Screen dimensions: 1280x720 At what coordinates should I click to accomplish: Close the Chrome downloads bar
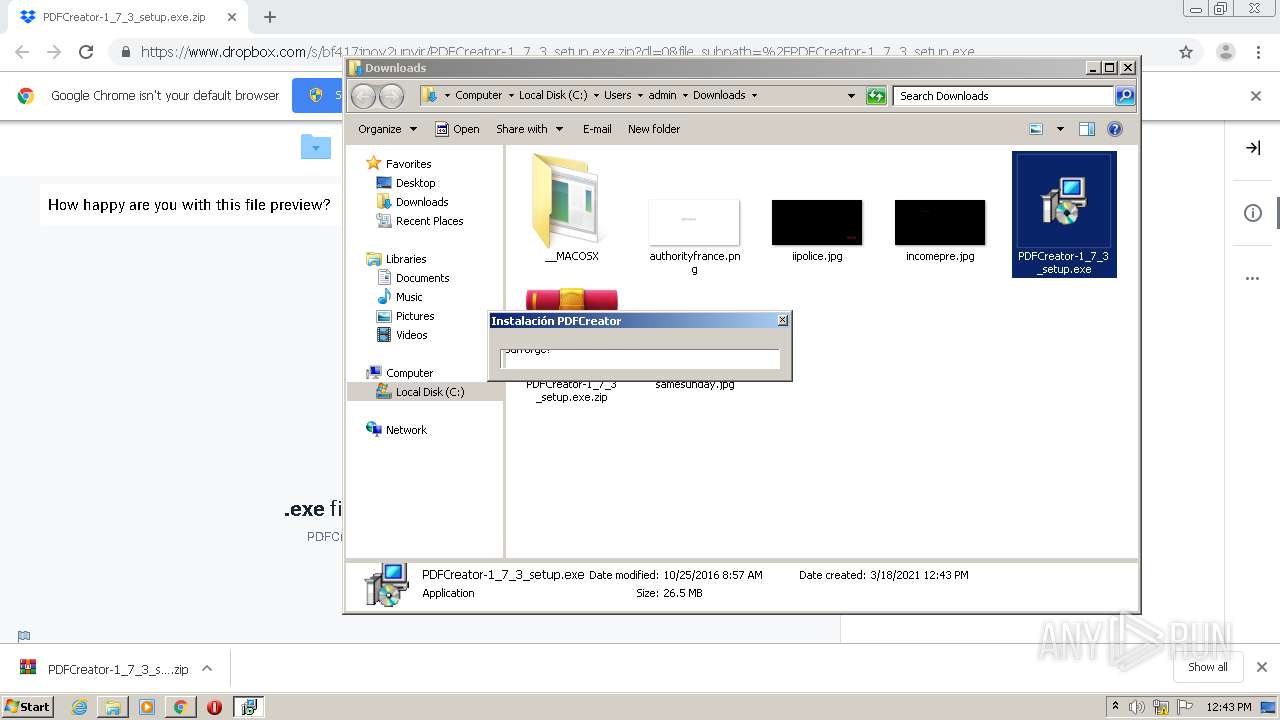pyautogui.click(x=1262, y=667)
